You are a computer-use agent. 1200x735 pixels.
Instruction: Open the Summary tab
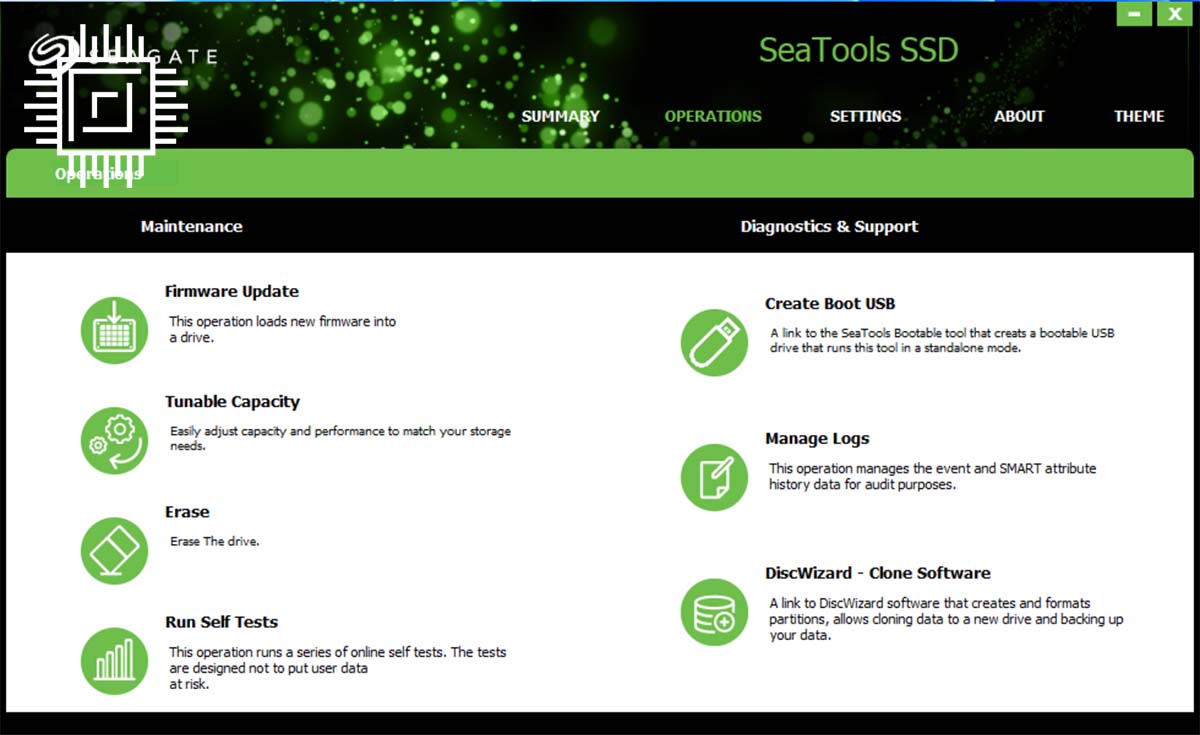tap(560, 116)
